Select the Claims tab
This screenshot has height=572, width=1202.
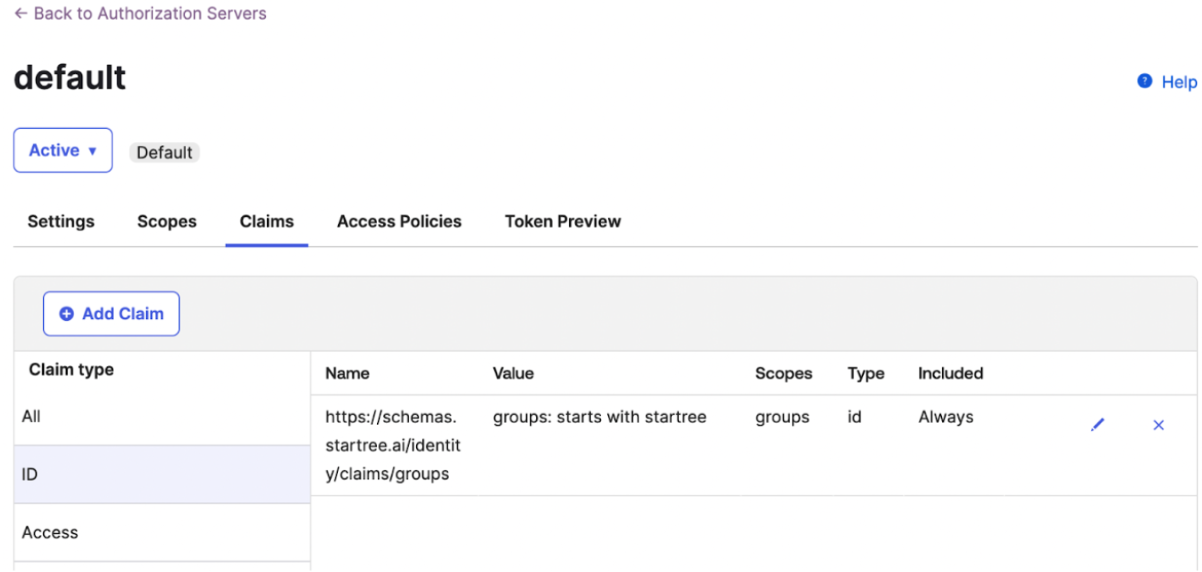tap(267, 221)
